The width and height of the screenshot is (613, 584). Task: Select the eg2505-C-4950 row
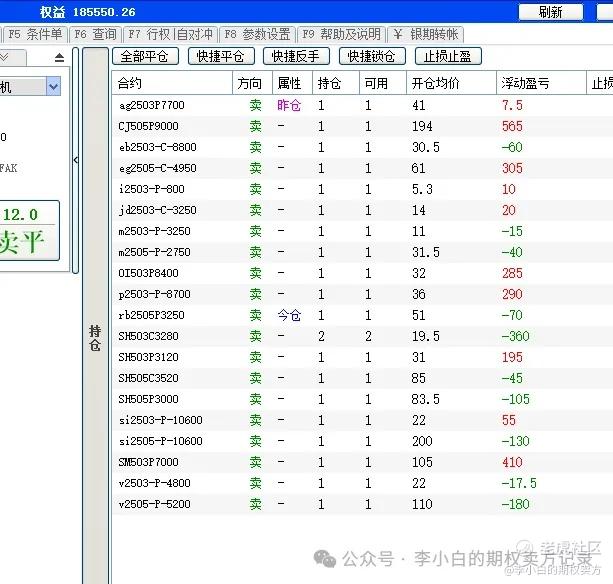[362, 168]
